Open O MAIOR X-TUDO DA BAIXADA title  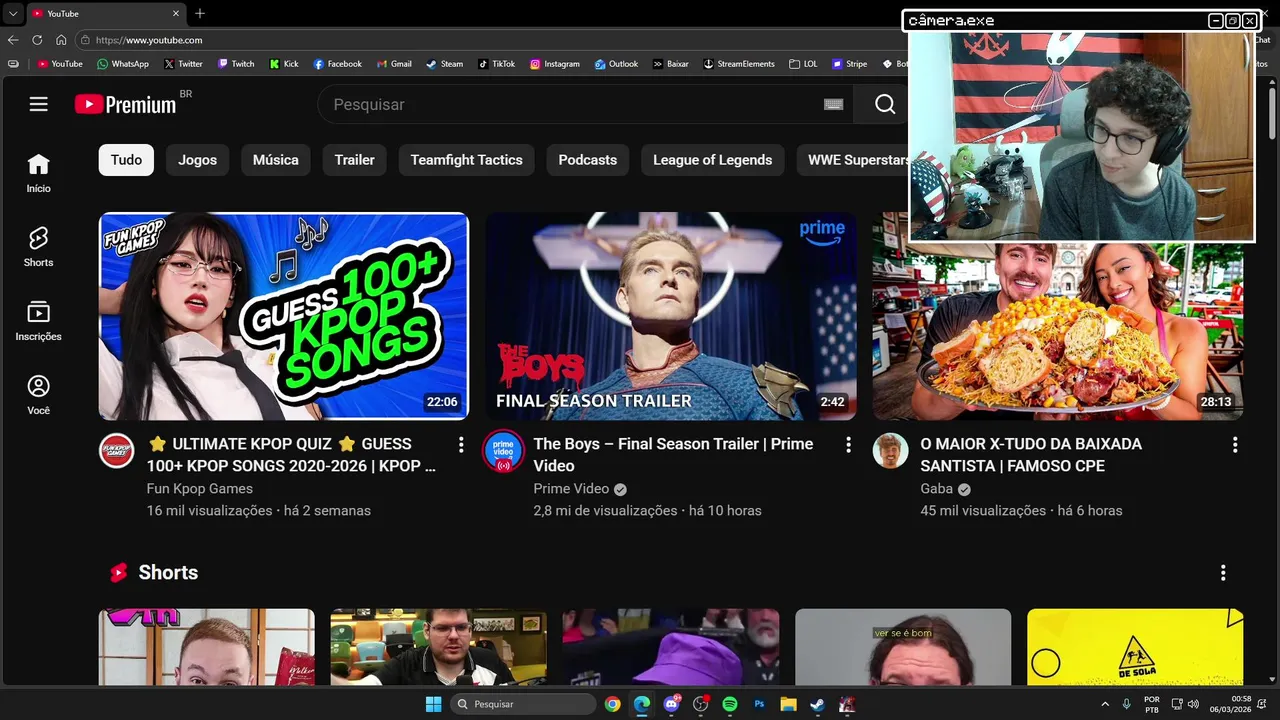click(x=1031, y=455)
